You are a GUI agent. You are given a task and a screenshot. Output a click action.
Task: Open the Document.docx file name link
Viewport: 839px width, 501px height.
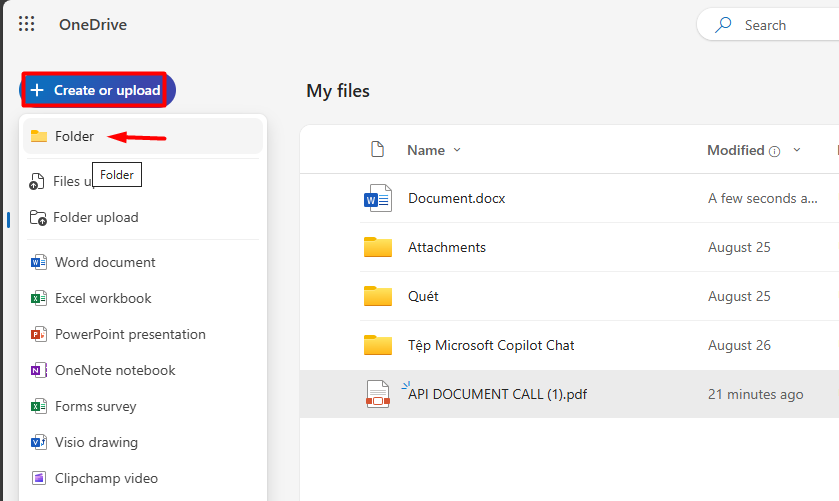pyautogui.click(x=456, y=198)
